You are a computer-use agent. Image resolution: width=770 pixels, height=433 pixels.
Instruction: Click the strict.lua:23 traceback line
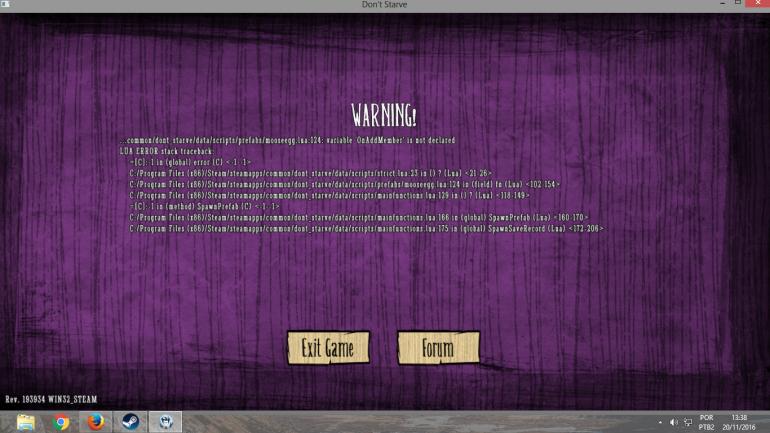[310, 173]
